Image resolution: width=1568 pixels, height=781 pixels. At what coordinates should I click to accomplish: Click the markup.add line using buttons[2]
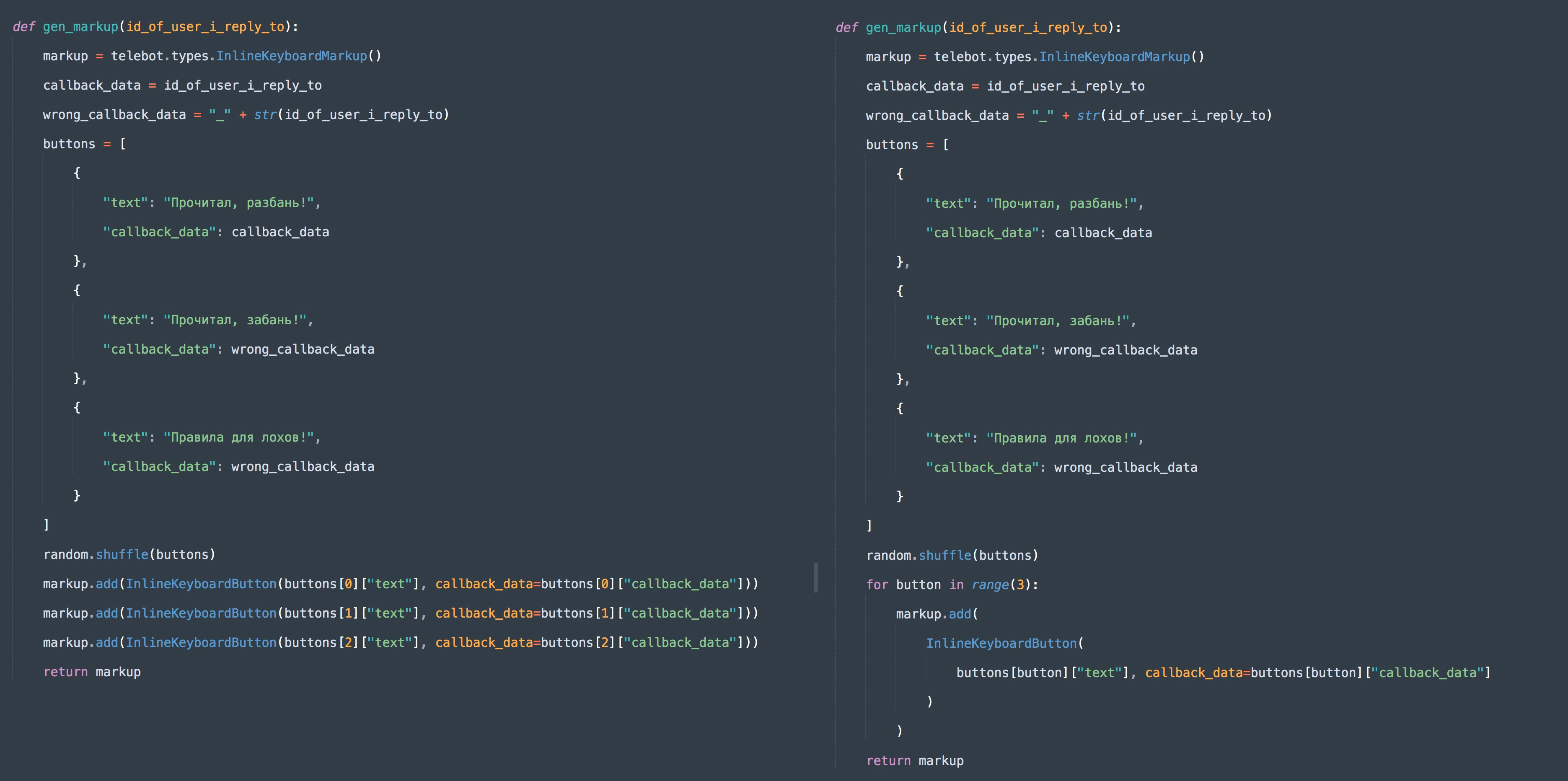(x=401, y=643)
